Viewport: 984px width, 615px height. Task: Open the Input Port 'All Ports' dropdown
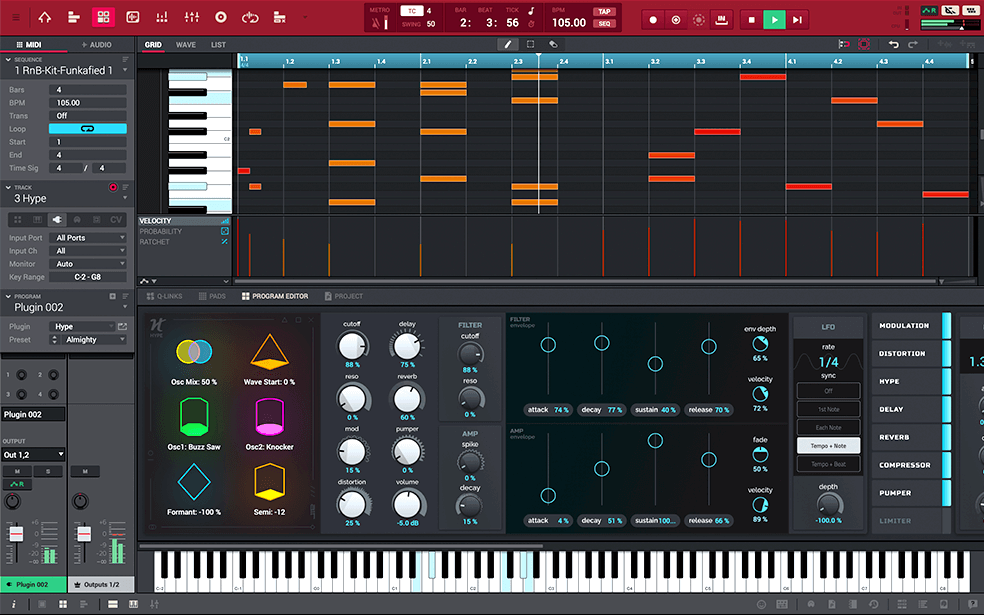tap(88, 238)
